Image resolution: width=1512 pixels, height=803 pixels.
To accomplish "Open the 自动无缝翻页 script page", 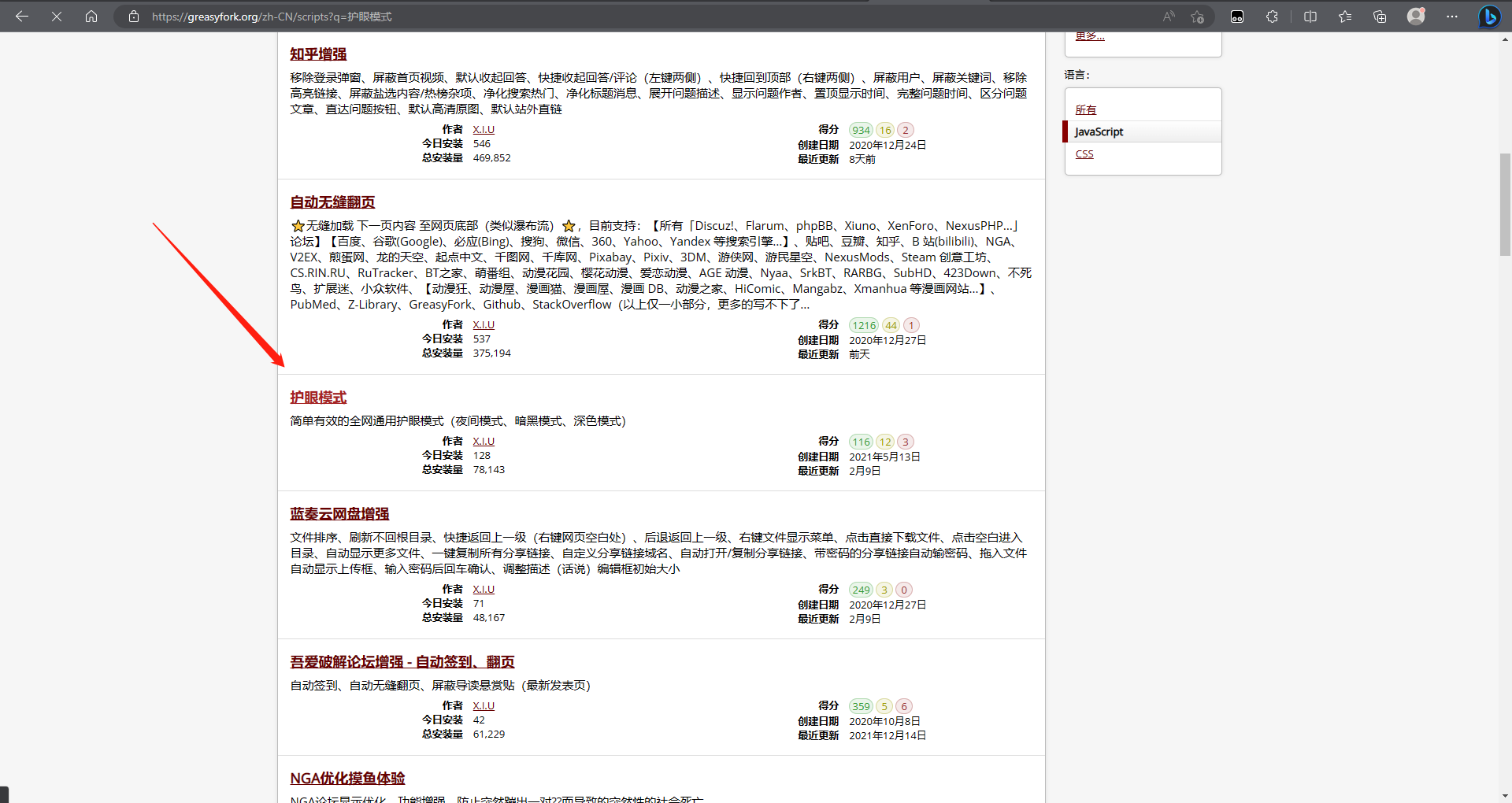I will 332,202.
